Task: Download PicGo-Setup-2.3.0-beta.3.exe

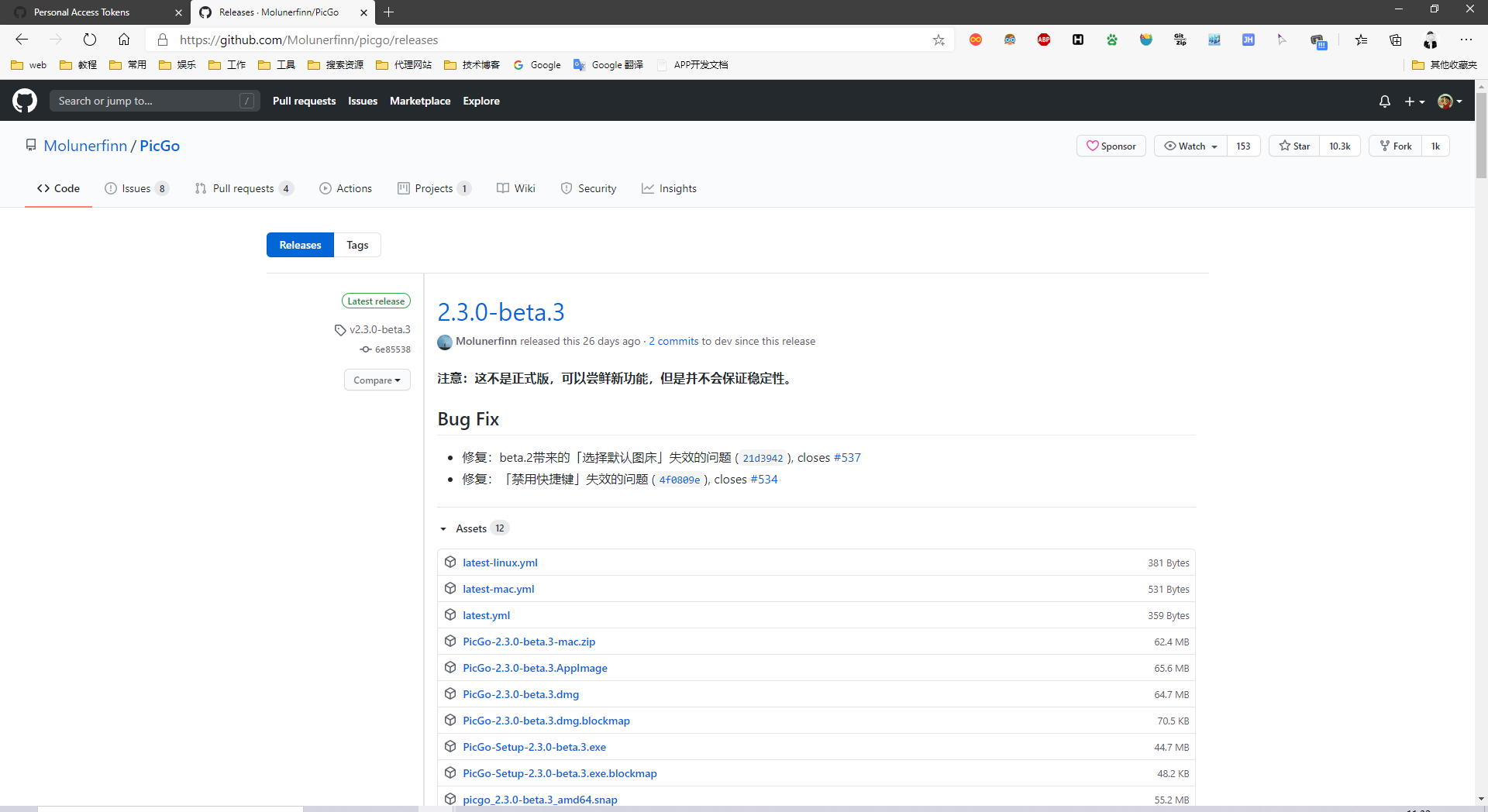Action: point(534,747)
